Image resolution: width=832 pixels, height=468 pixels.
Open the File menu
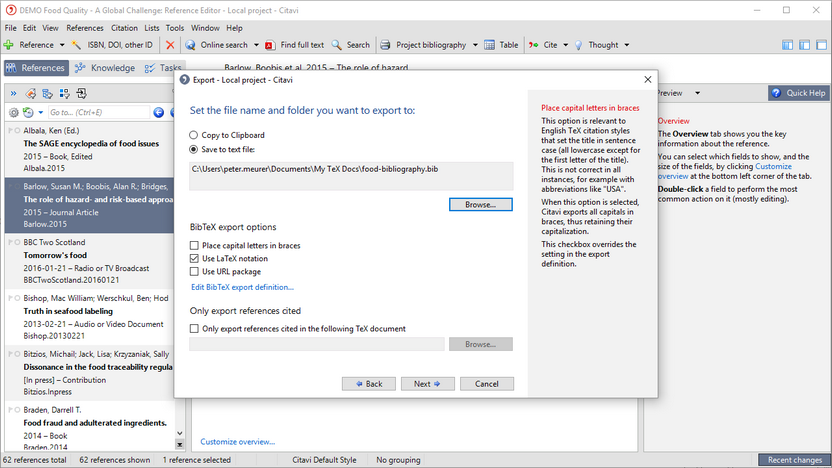click(11, 28)
